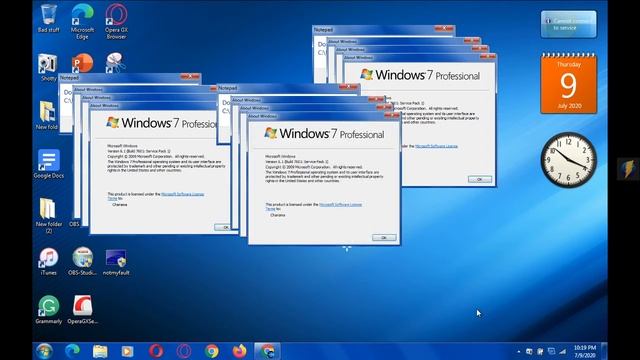Image resolution: width=640 pixels, height=360 pixels.
Task: Show hidden system tray icons arrow
Action: click(x=518, y=351)
